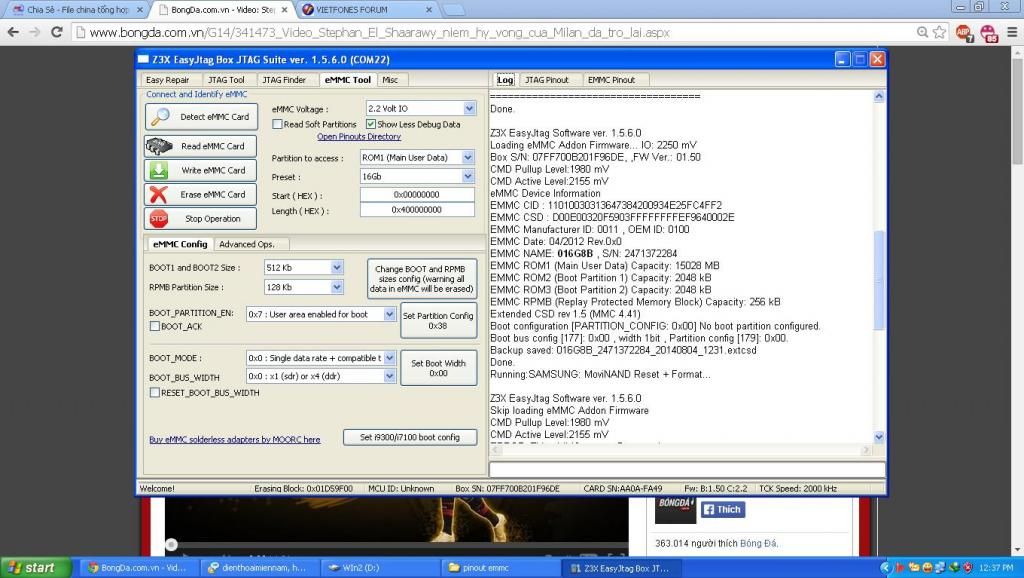Click the Bóng Đá page logo thumbnail
The width and height of the screenshot is (1024, 578).
(x=675, y=510)
